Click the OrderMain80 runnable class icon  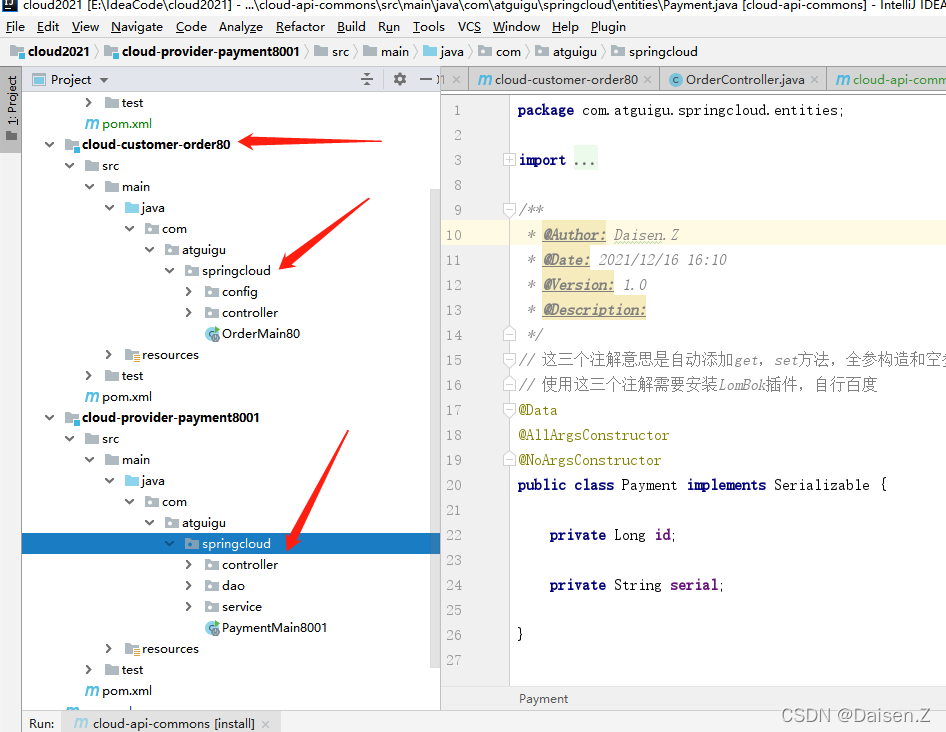pos(212,334)
